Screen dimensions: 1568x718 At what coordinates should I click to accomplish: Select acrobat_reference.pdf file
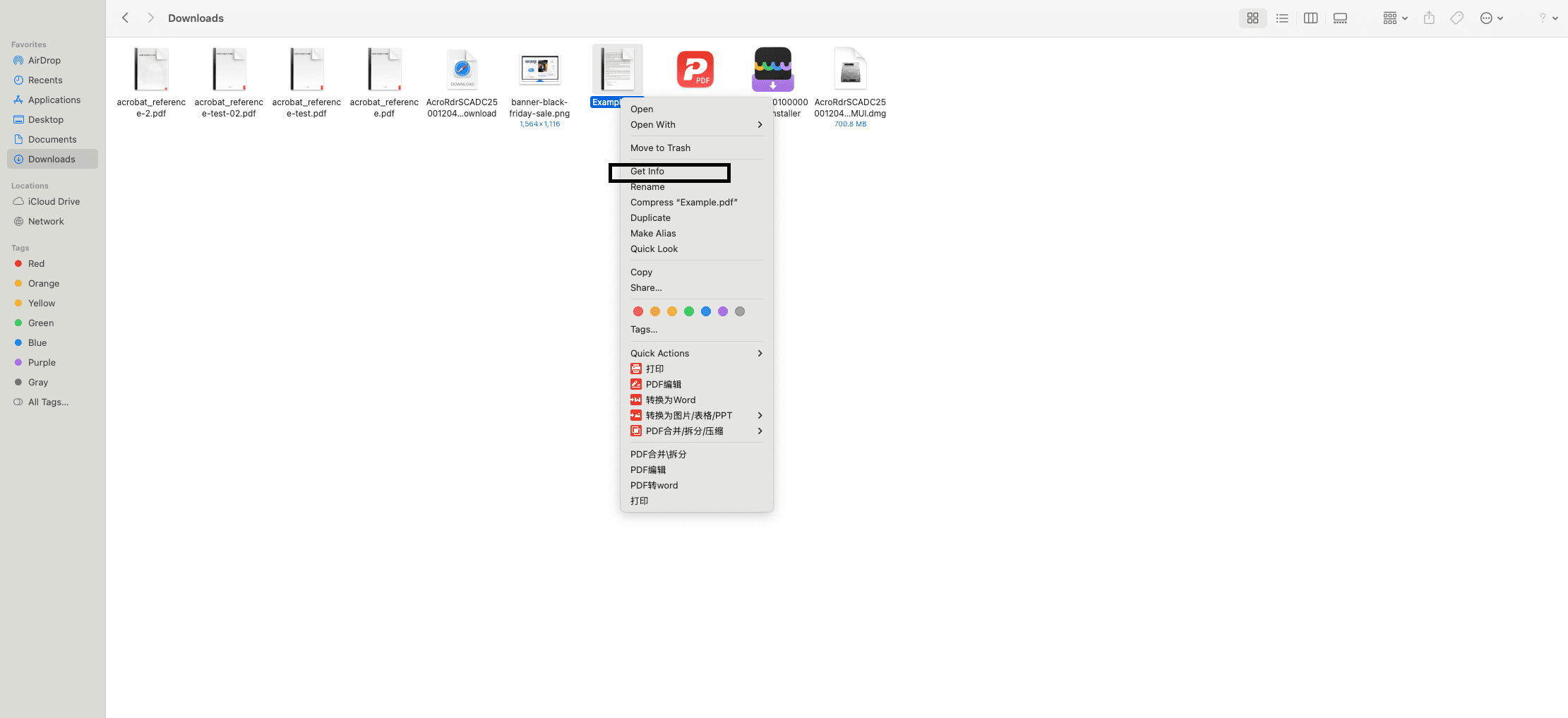coord(384,69)
